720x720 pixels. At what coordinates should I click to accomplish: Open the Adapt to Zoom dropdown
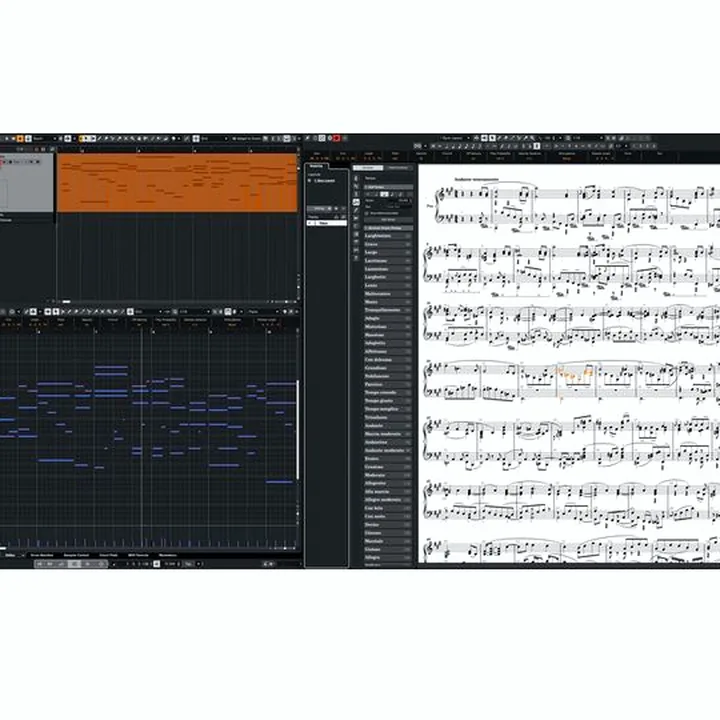(x=248, y=138)
